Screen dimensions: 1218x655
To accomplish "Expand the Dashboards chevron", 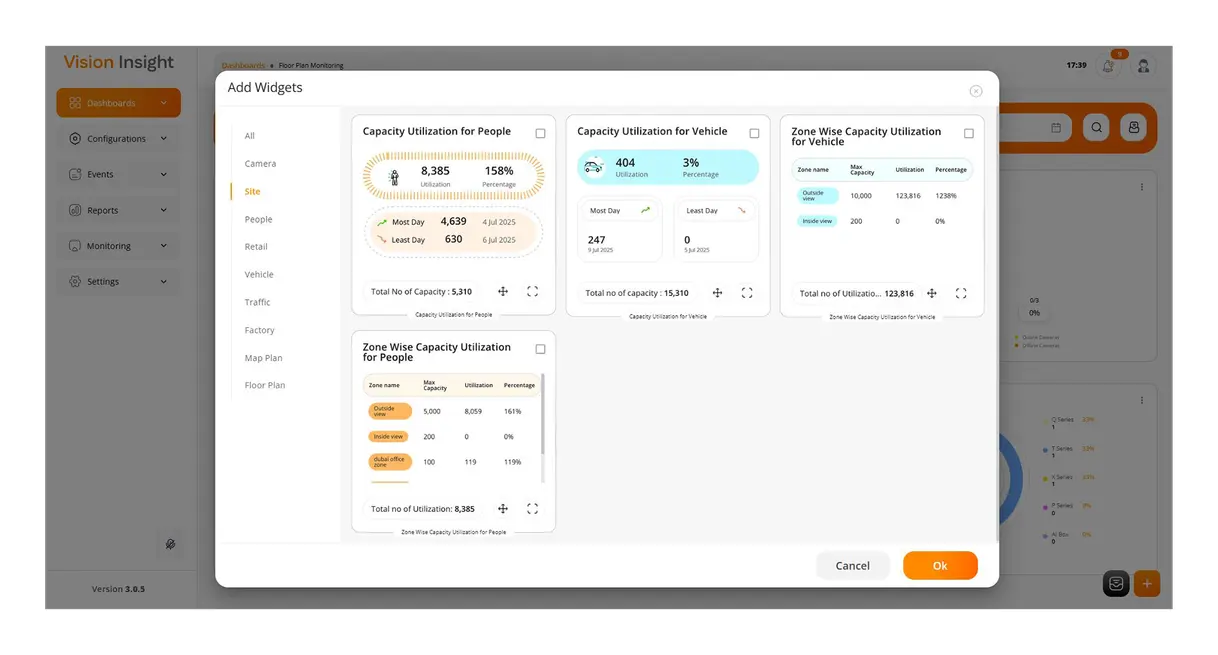I will click(x=164, y=103).
